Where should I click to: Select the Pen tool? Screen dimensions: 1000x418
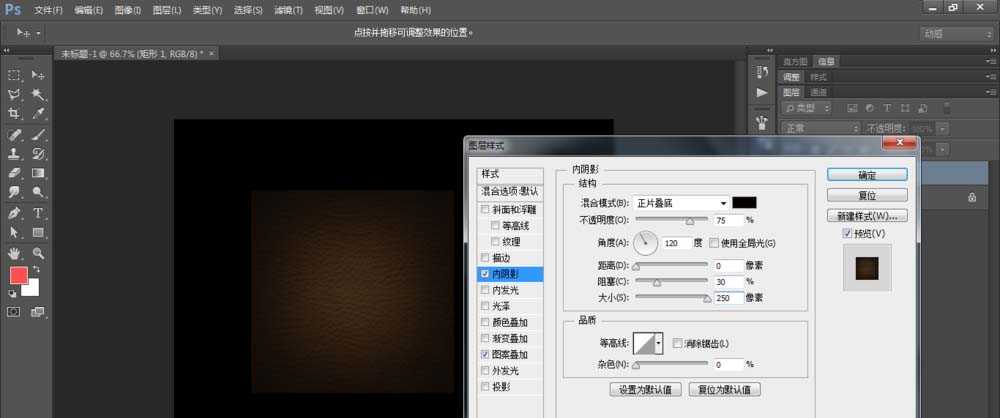coord(14,213)
